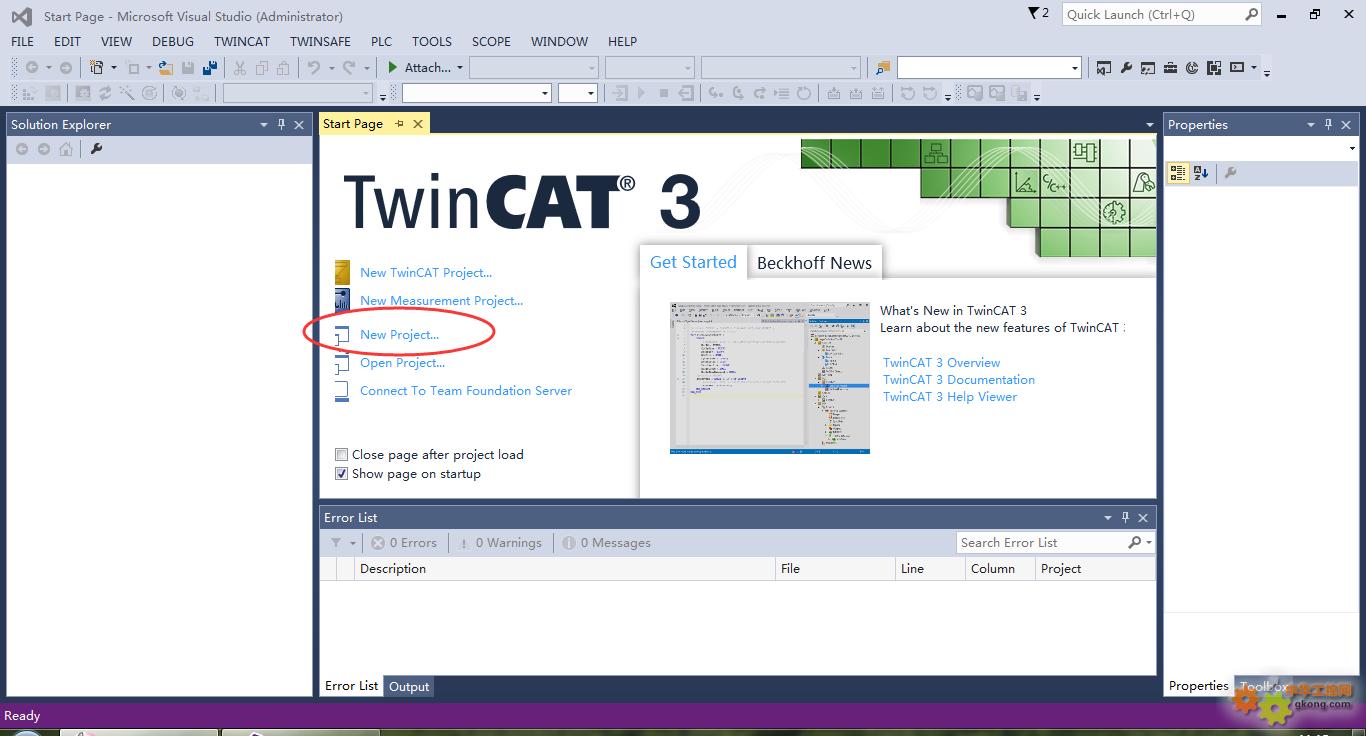Open Solution Explorer window options dropdown
The height and width of the screenshot is (736, 1366).
(264, 125)
